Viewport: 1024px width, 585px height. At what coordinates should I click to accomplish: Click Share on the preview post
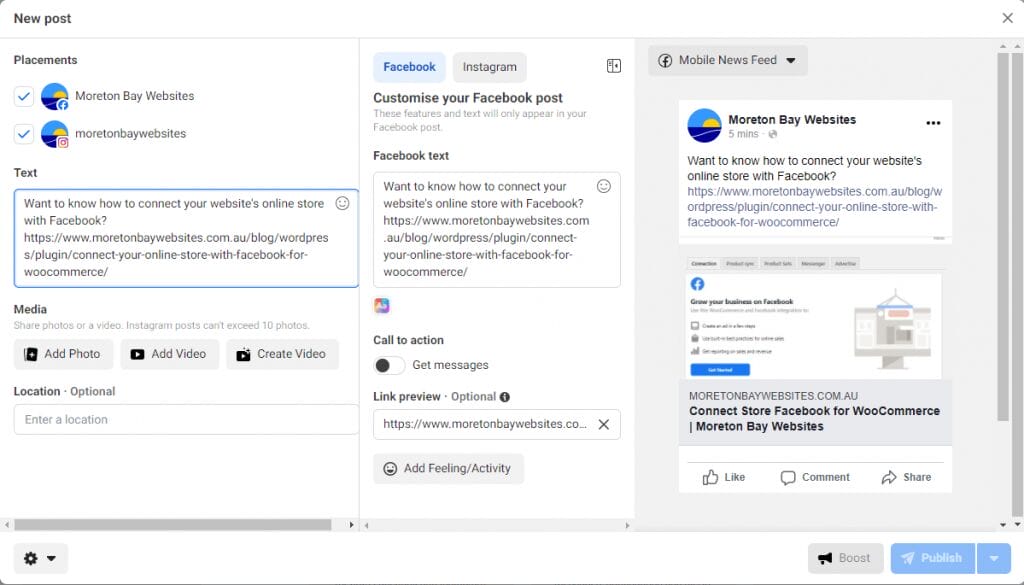906,477
